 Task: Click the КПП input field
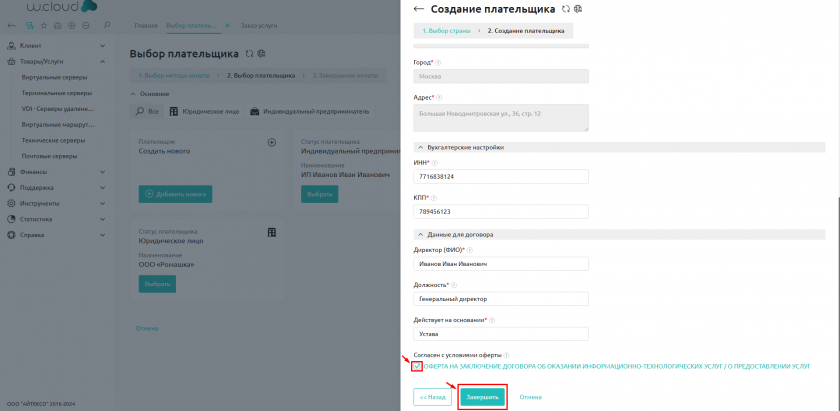pyautogui.click(x=500, y=212)
